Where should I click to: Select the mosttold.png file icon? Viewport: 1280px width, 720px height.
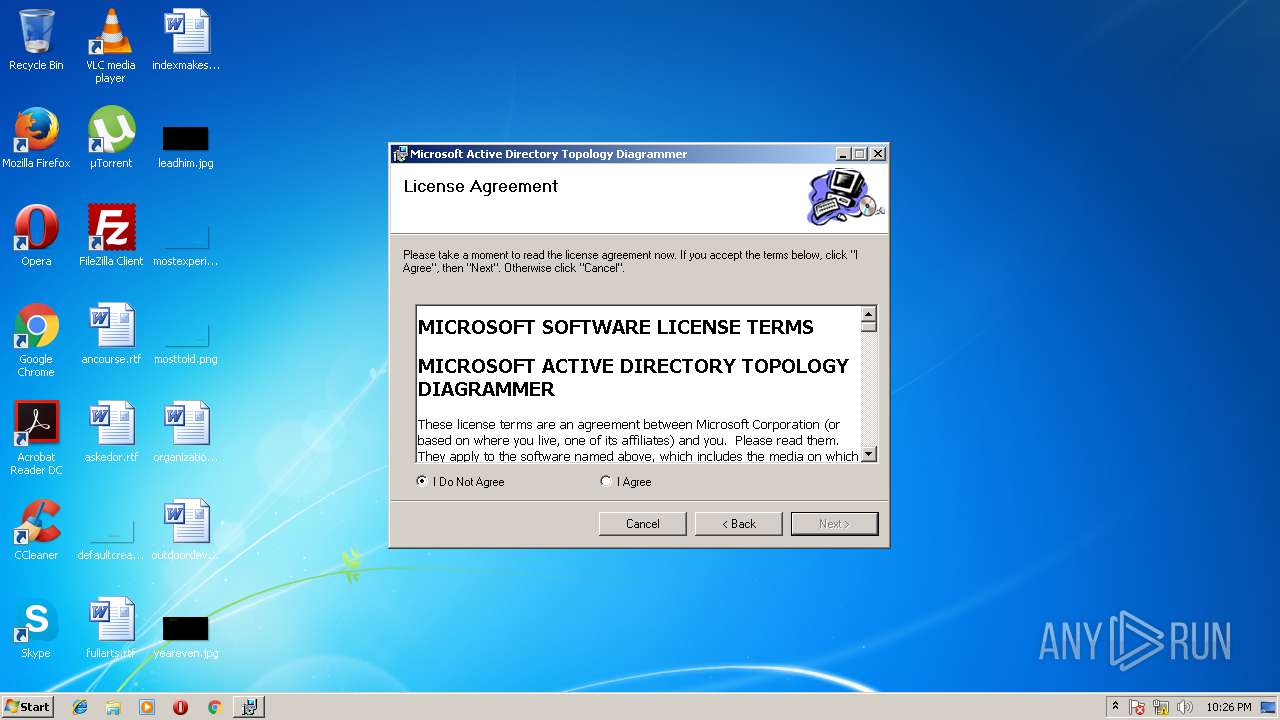point(186,344)
